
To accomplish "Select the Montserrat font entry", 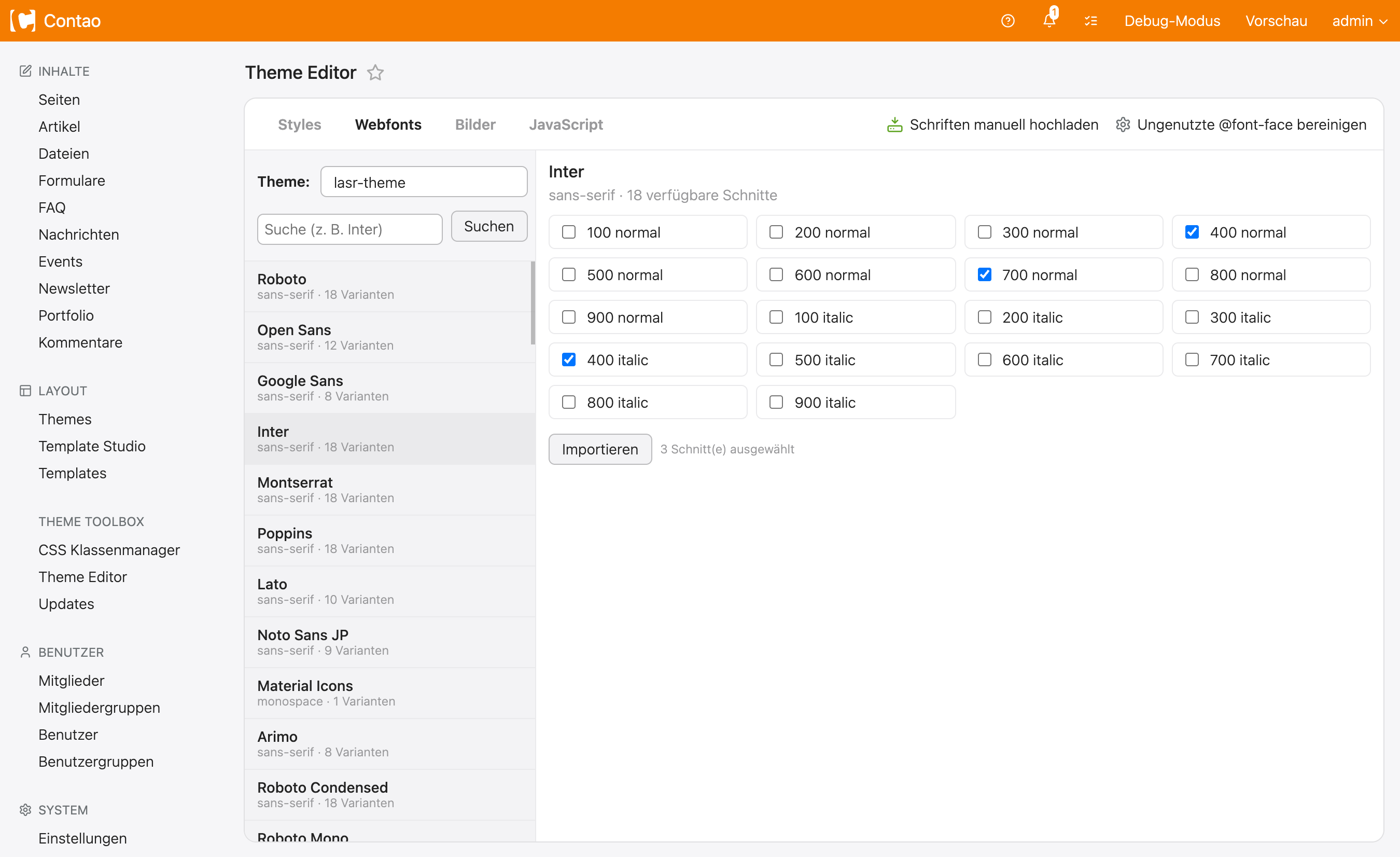I will [390, 490].
